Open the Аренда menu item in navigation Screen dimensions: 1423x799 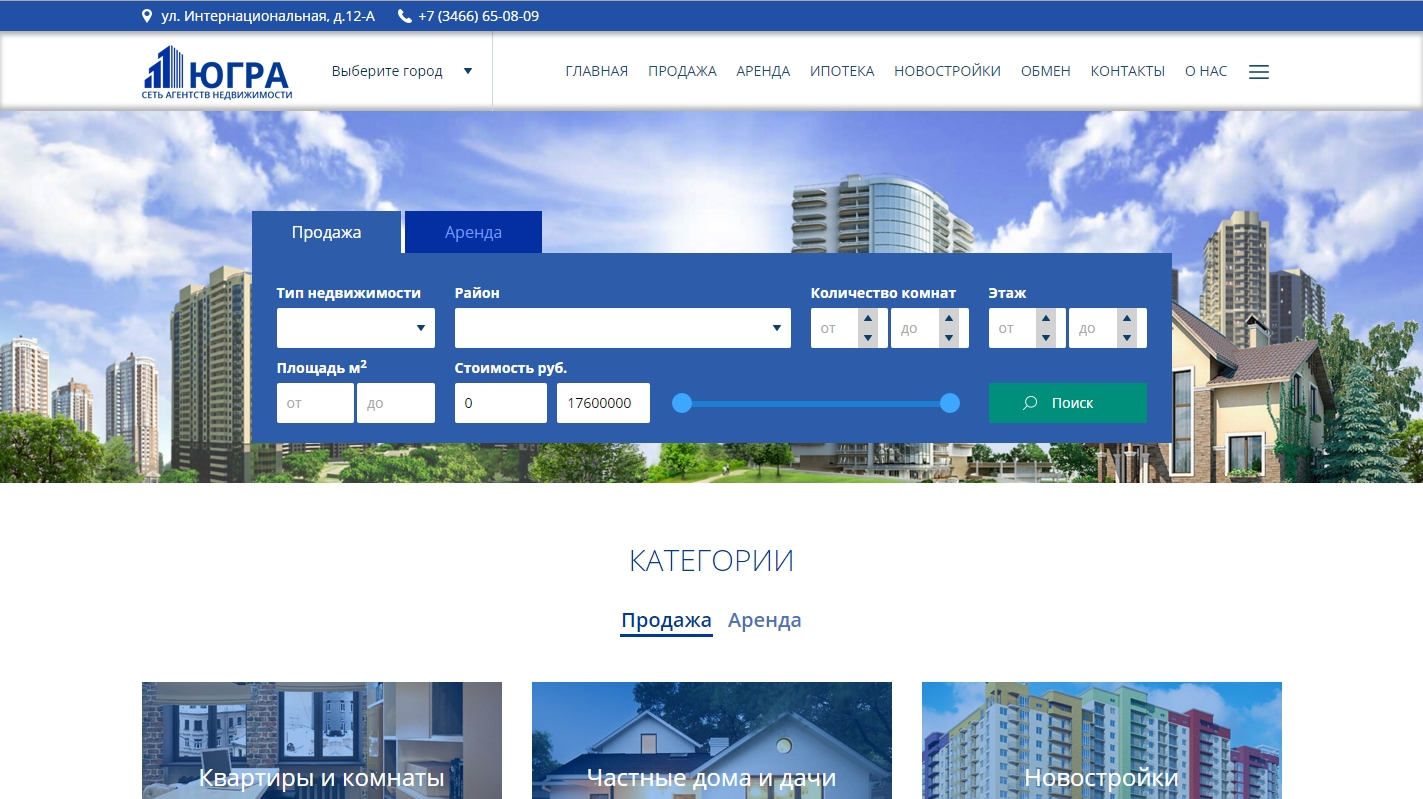763,71
